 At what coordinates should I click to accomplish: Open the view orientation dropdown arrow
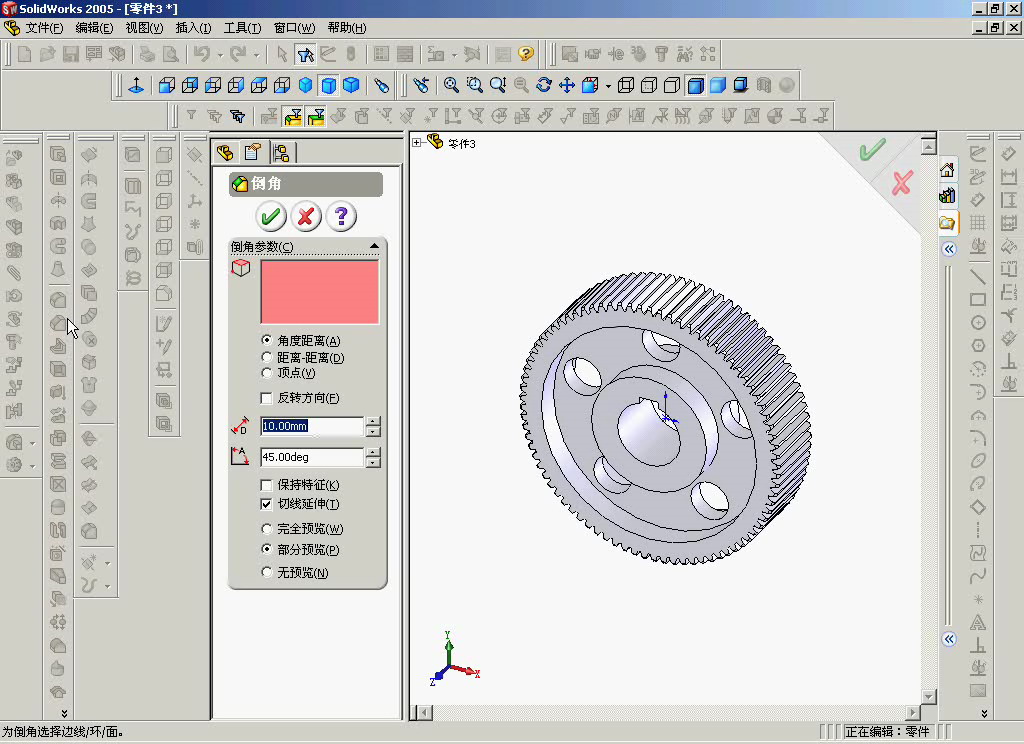coord(608,86)
